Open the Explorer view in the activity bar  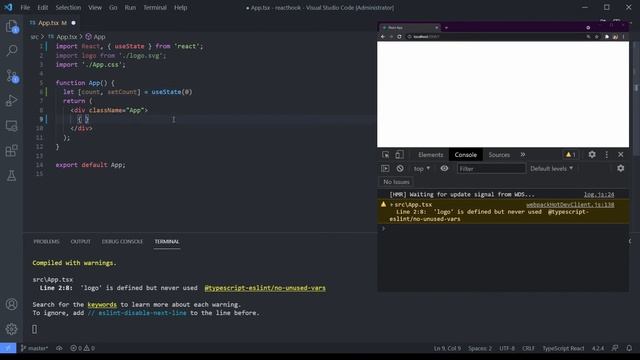(x=12, y=27)
